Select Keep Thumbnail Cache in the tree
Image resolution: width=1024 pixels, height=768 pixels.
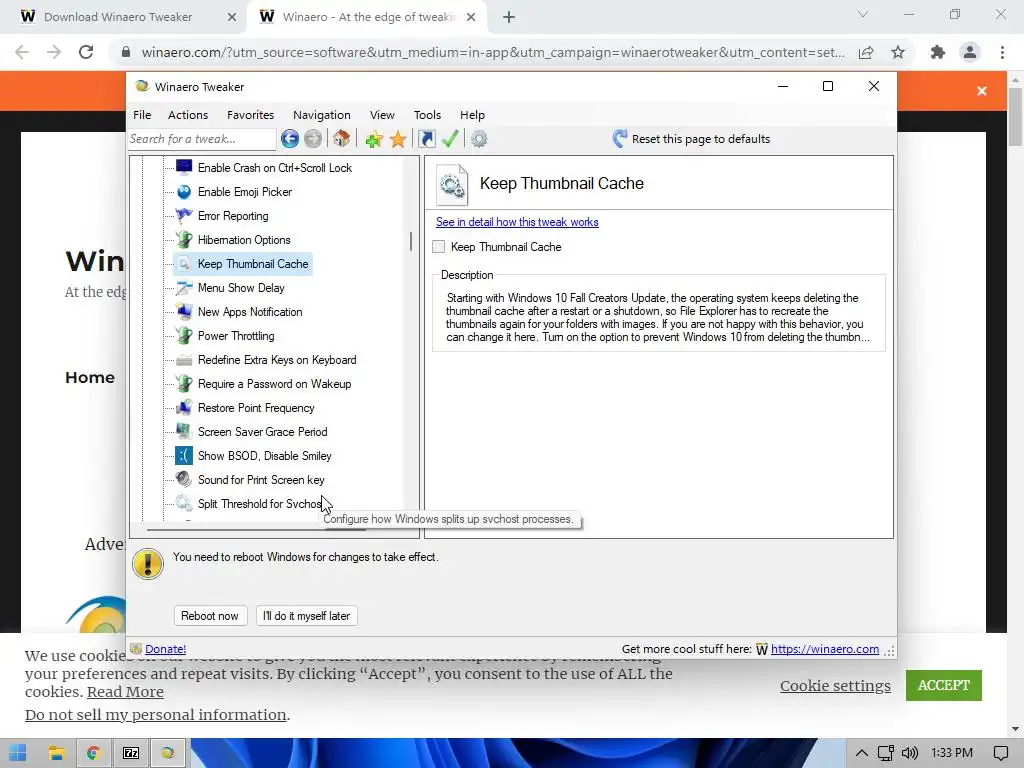pyautogui.click(x=253, y=264)
